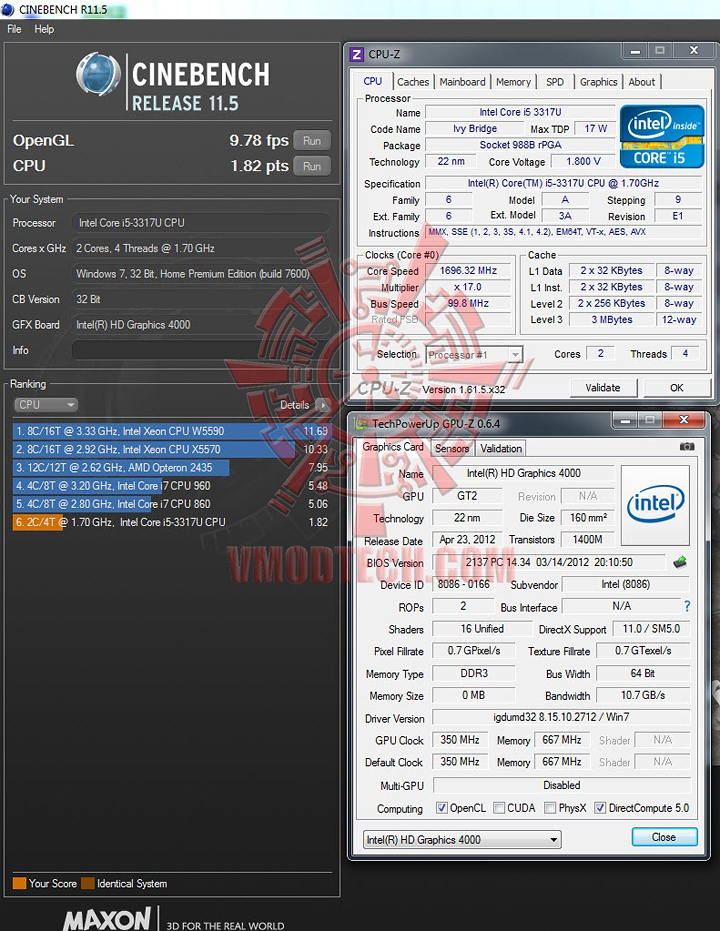The width and height of the screenshot is (720, 931).
Task: Switch to the SPD tab in CPU-Z
Action: 555,82
